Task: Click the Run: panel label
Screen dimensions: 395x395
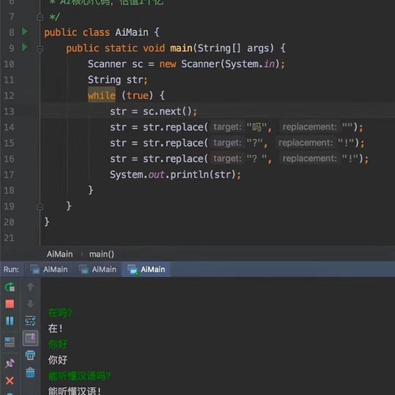Action: tap(11, 269)
